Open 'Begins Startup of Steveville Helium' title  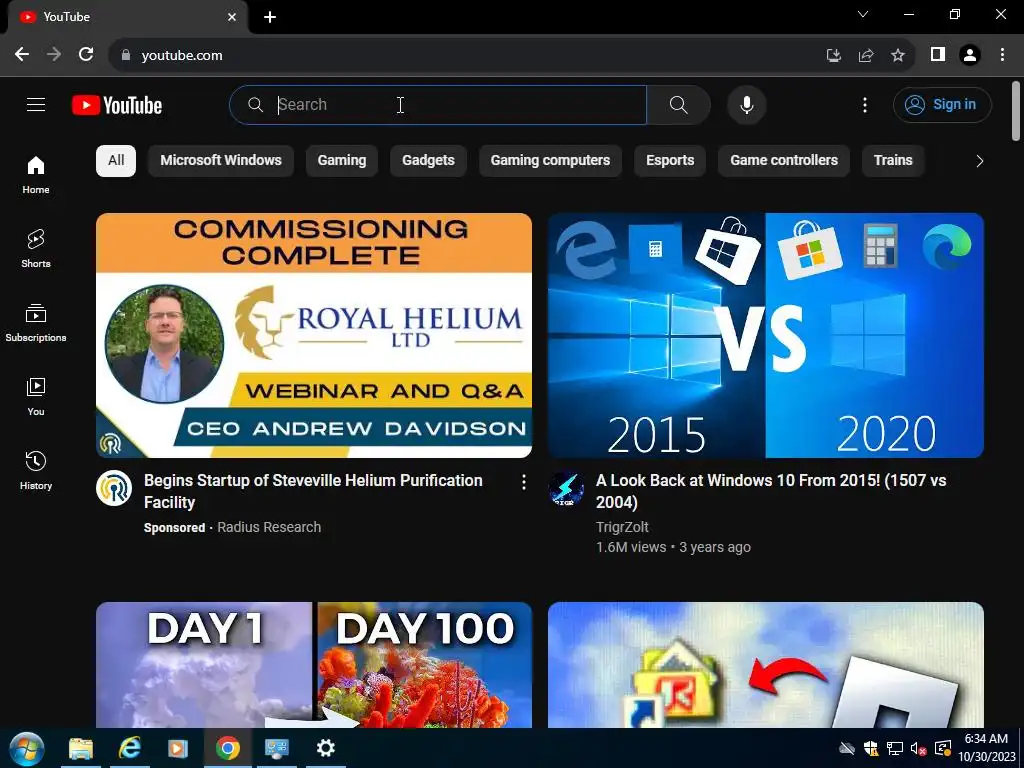pos(313,491)
